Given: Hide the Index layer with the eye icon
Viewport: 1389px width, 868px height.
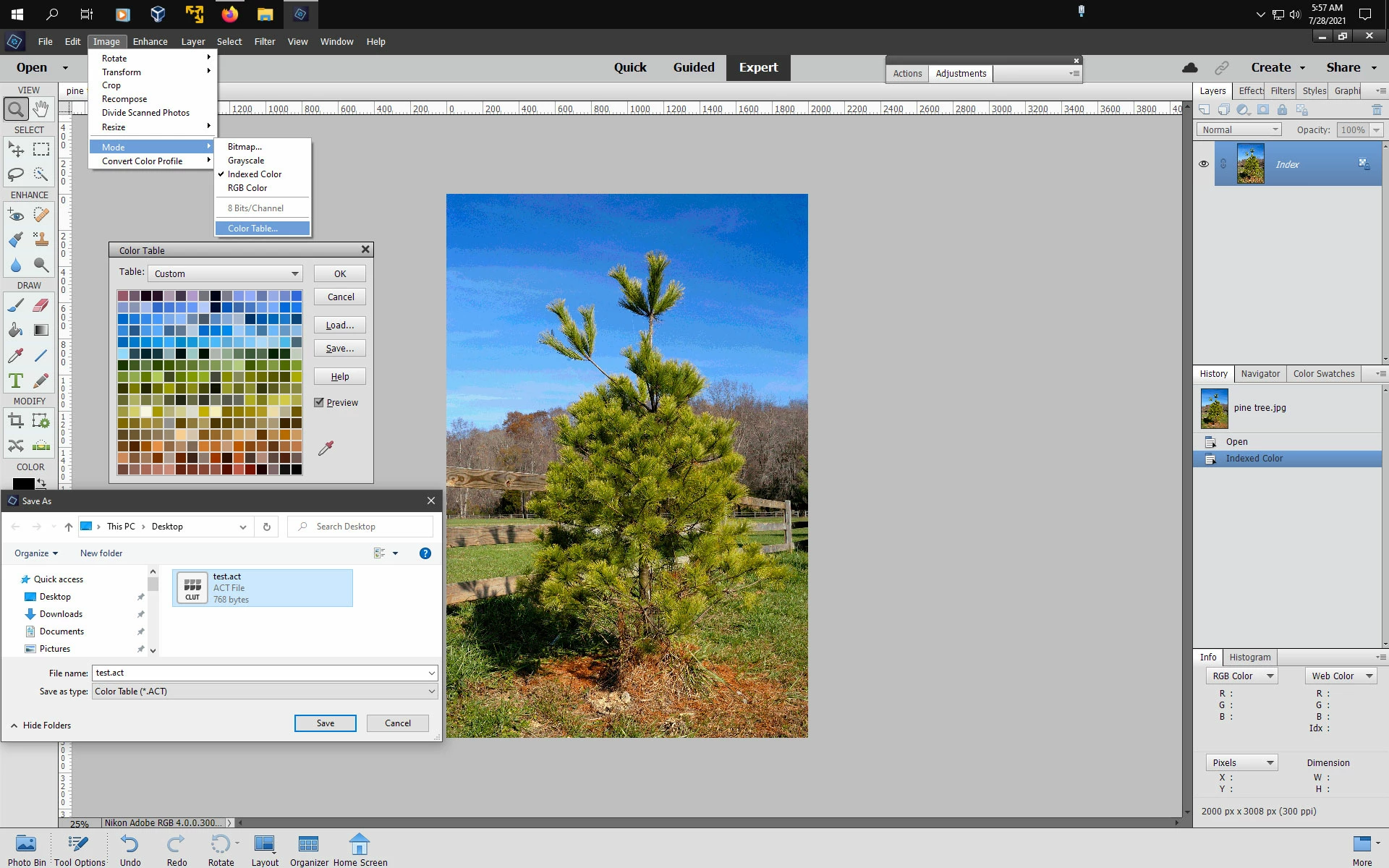Looking at the screenshot, I should coord(1204,164).
